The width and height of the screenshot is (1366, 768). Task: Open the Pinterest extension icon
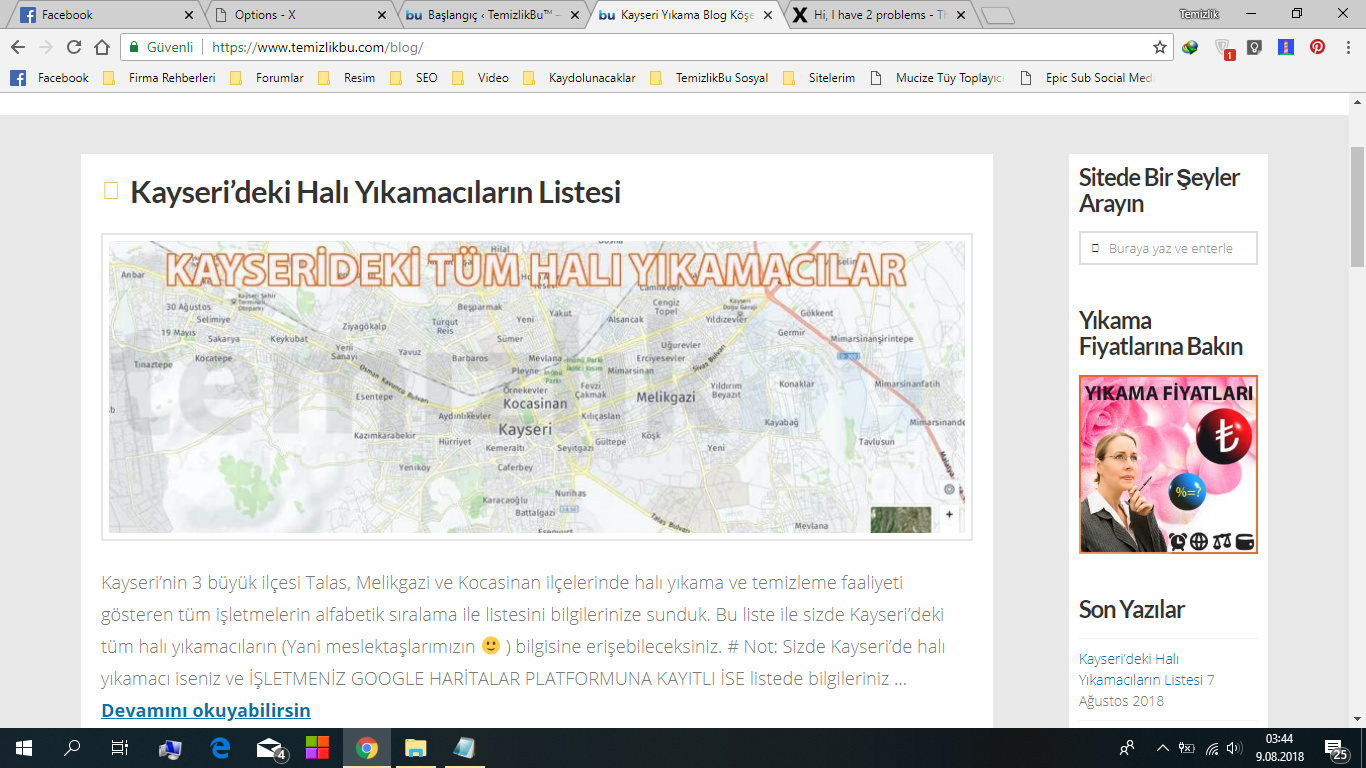1318,47
